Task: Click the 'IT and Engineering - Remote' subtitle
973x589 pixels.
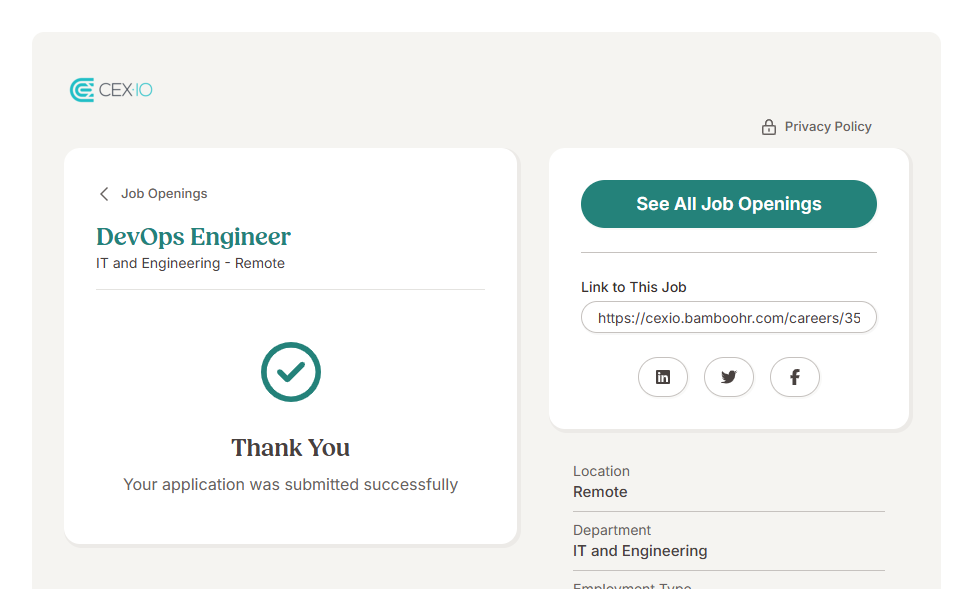Action: point(190,264)
